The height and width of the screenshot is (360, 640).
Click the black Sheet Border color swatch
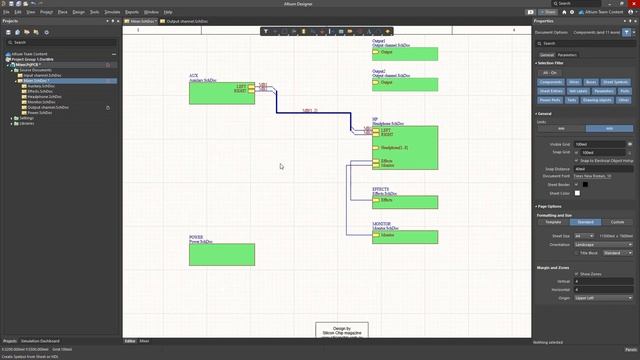[x=585, y=184]
